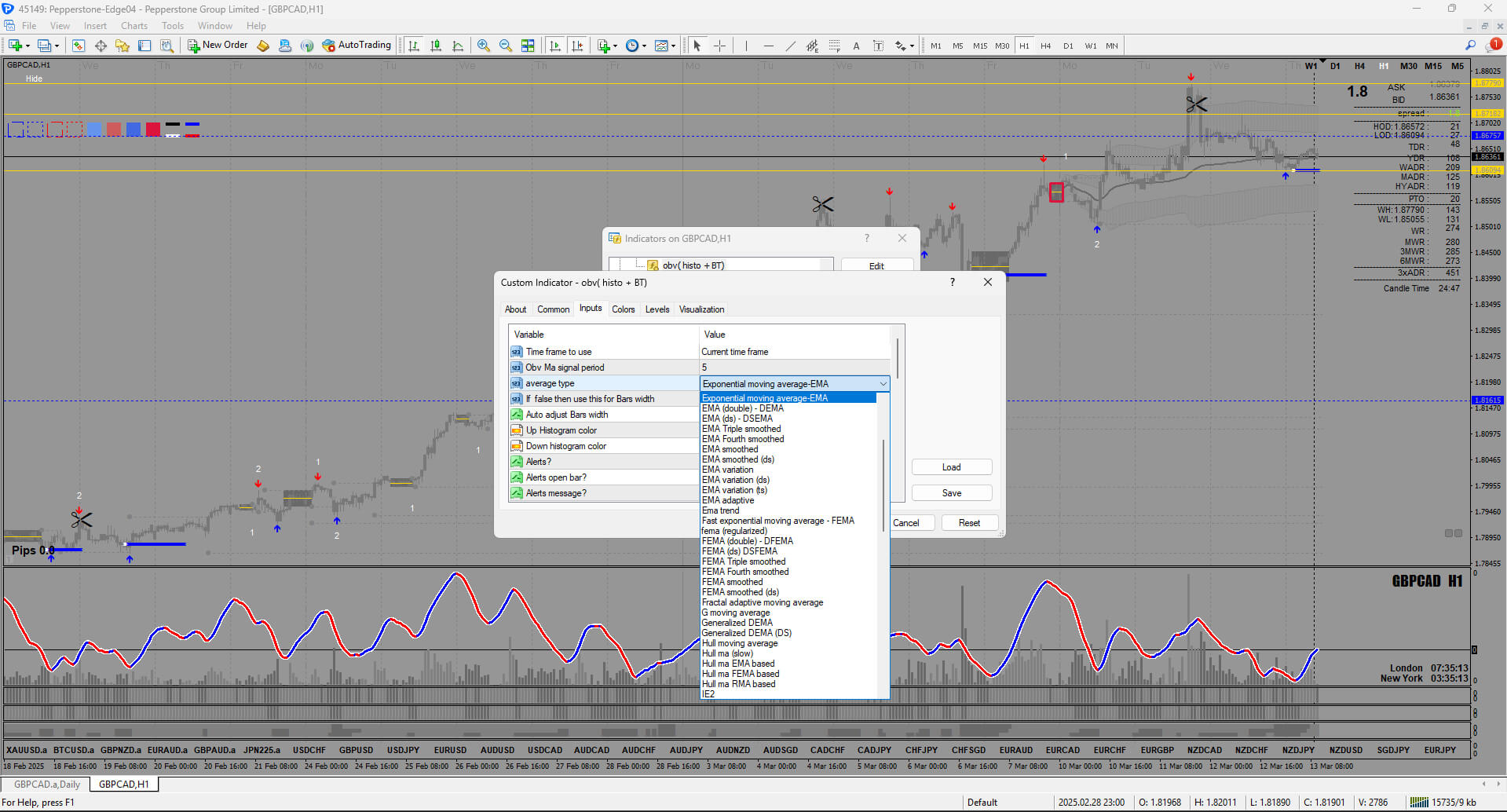Select the Fibonacci retracement tool icon
1507x812 pixels.
[834, 46]
